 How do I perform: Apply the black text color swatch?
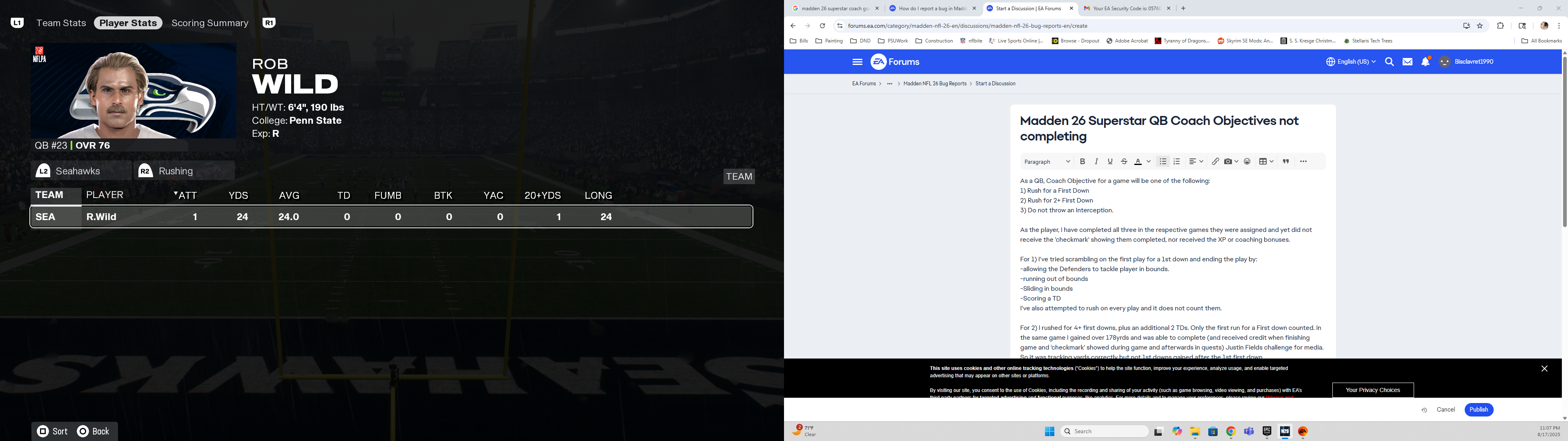[1138, 161]
